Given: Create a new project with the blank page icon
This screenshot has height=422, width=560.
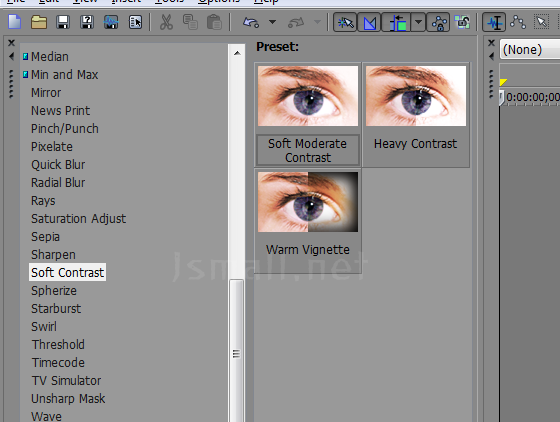Looking at the screenshot, I should [15, 22].
